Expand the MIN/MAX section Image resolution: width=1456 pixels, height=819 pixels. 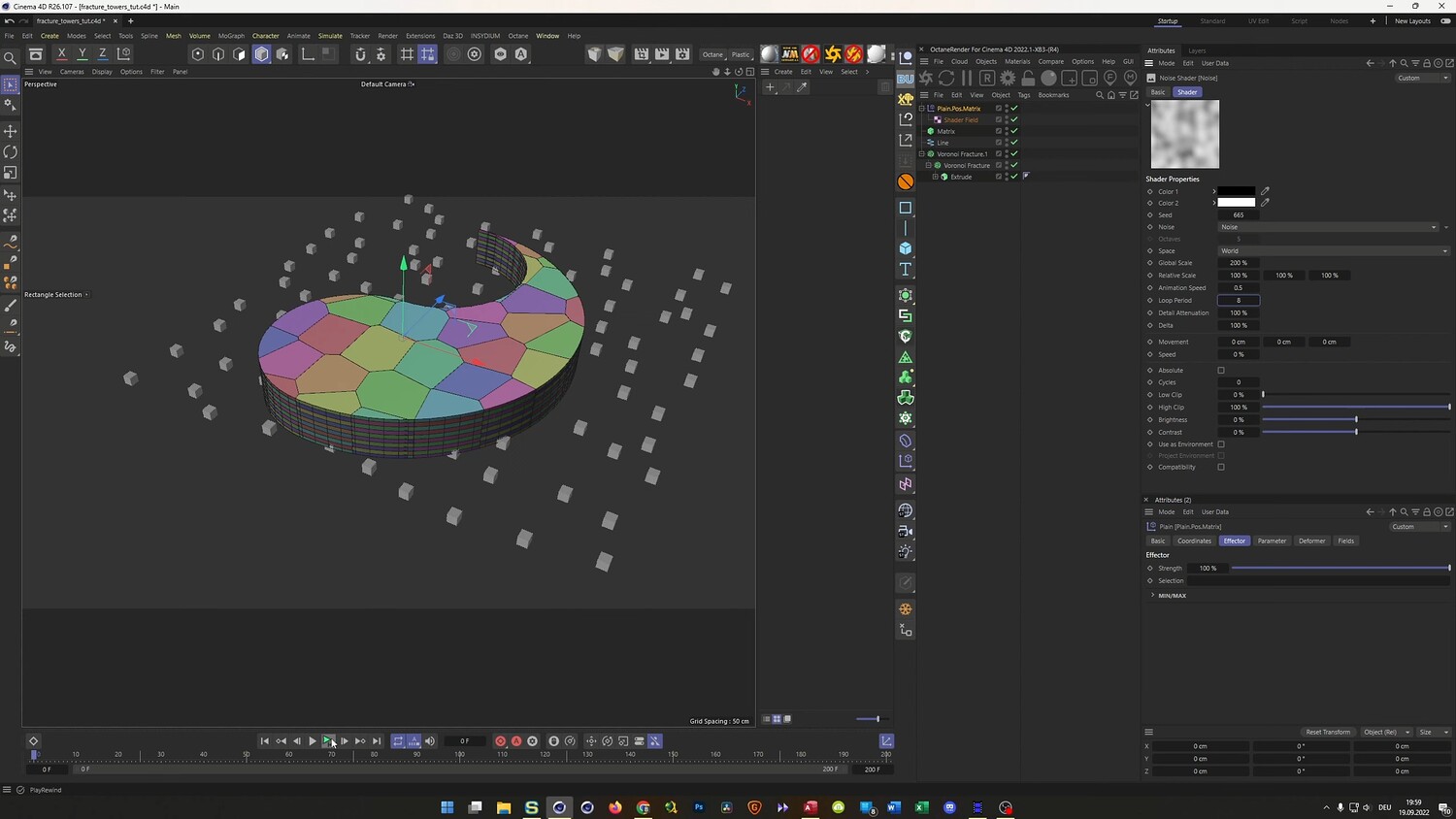[1153, 595]
